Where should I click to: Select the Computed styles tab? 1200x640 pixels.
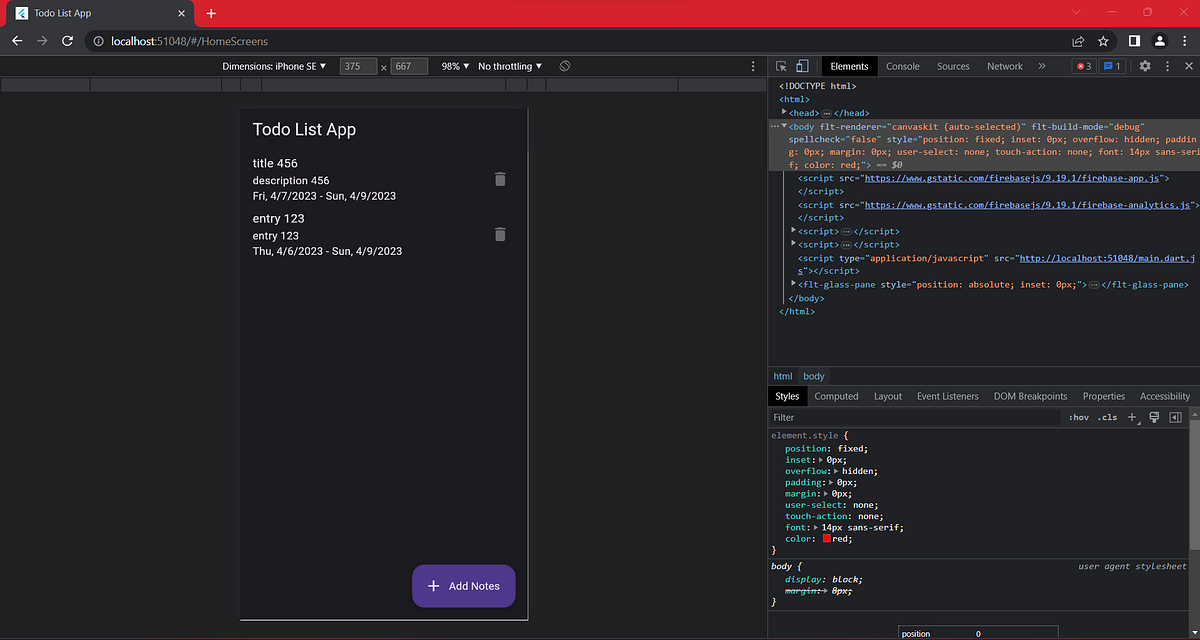point(836,396)
